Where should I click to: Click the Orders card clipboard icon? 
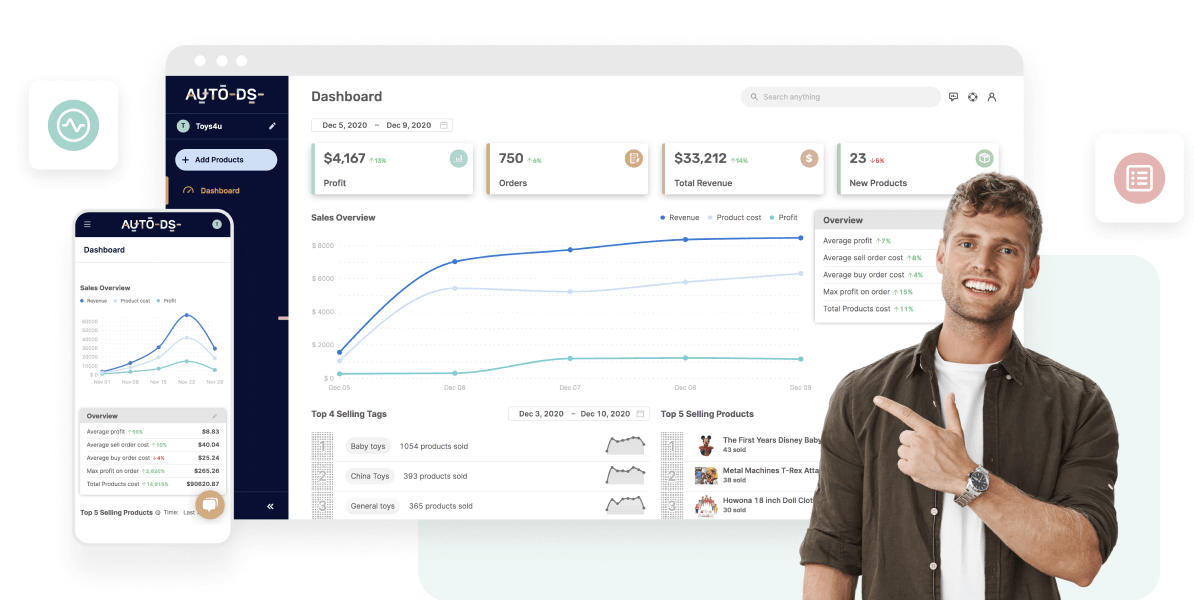coord(634,158)
